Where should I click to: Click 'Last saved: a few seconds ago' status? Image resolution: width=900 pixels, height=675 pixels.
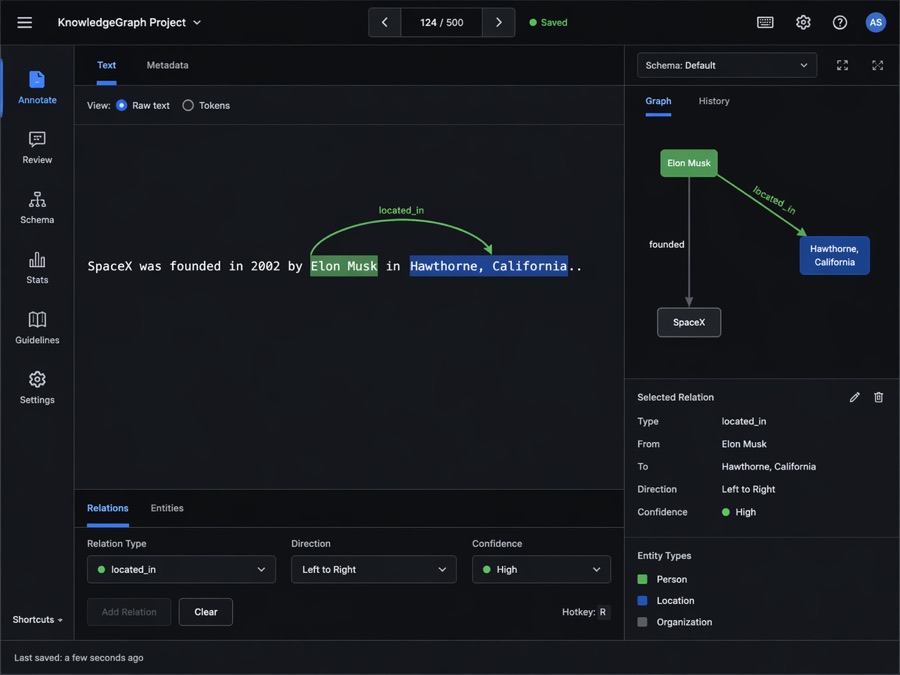(x=79, y=658)
